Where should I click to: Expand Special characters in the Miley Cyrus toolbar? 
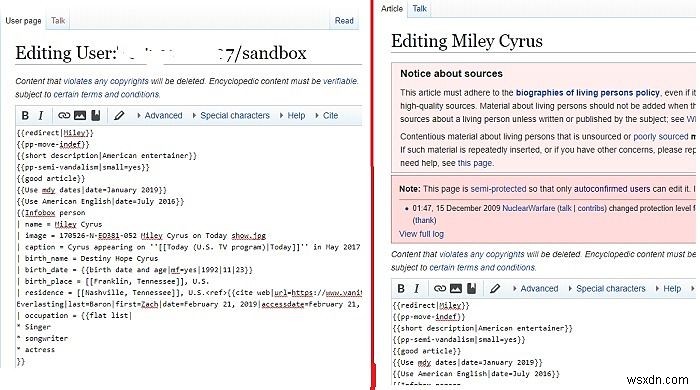pos(607,289)
